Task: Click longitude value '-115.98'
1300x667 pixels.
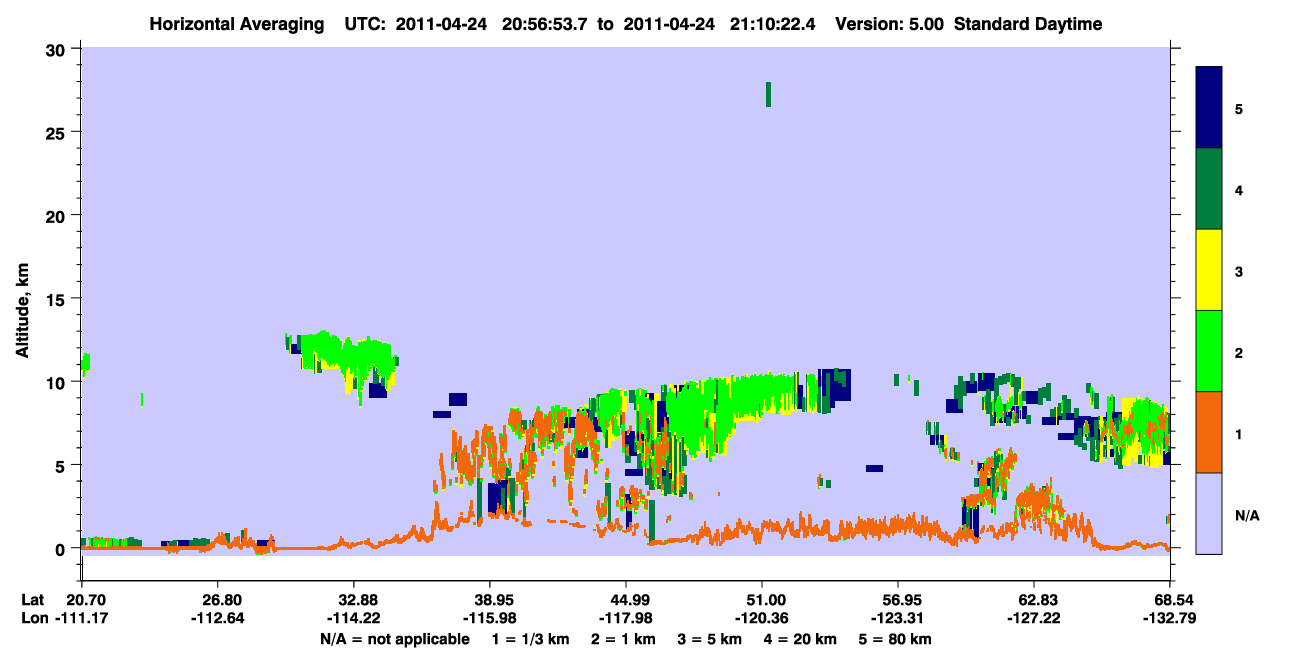Action: click(x=489, y=618)
